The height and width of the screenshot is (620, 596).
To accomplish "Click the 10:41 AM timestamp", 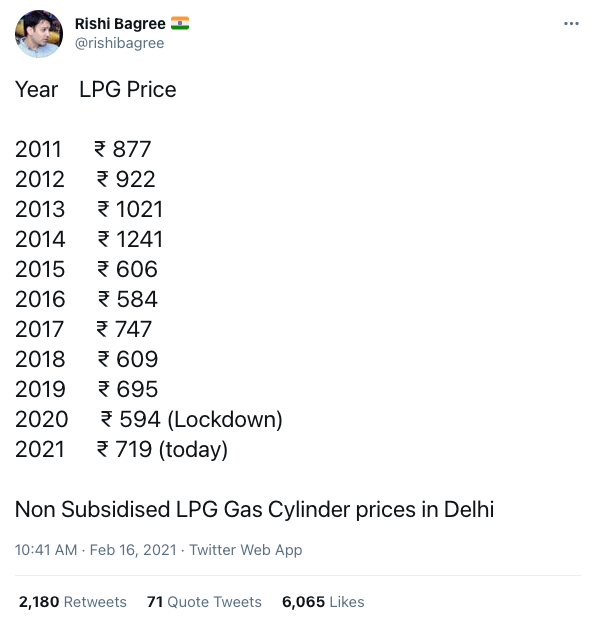I will tap(46, 550).
